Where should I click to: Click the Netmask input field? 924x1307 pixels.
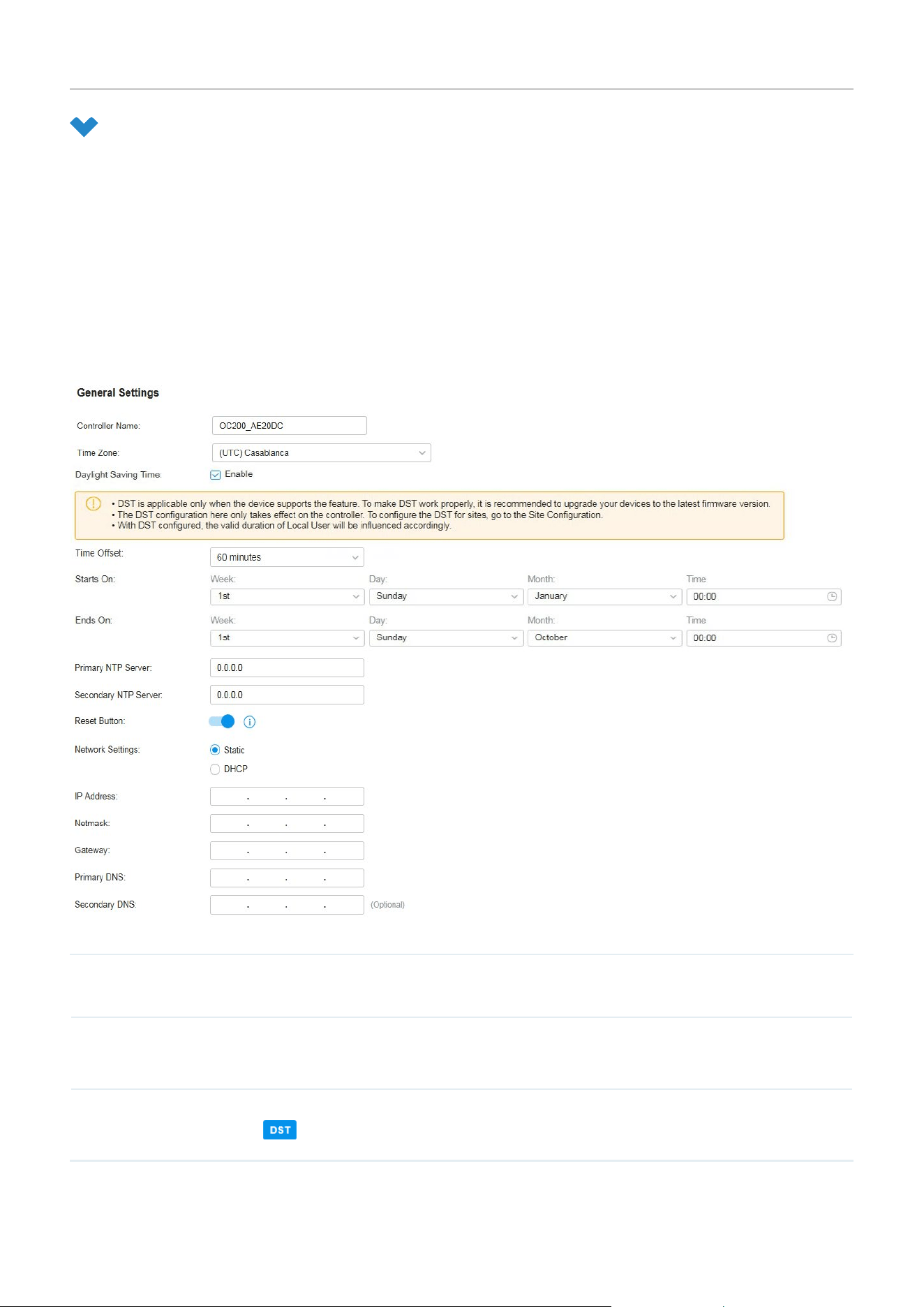287,824
